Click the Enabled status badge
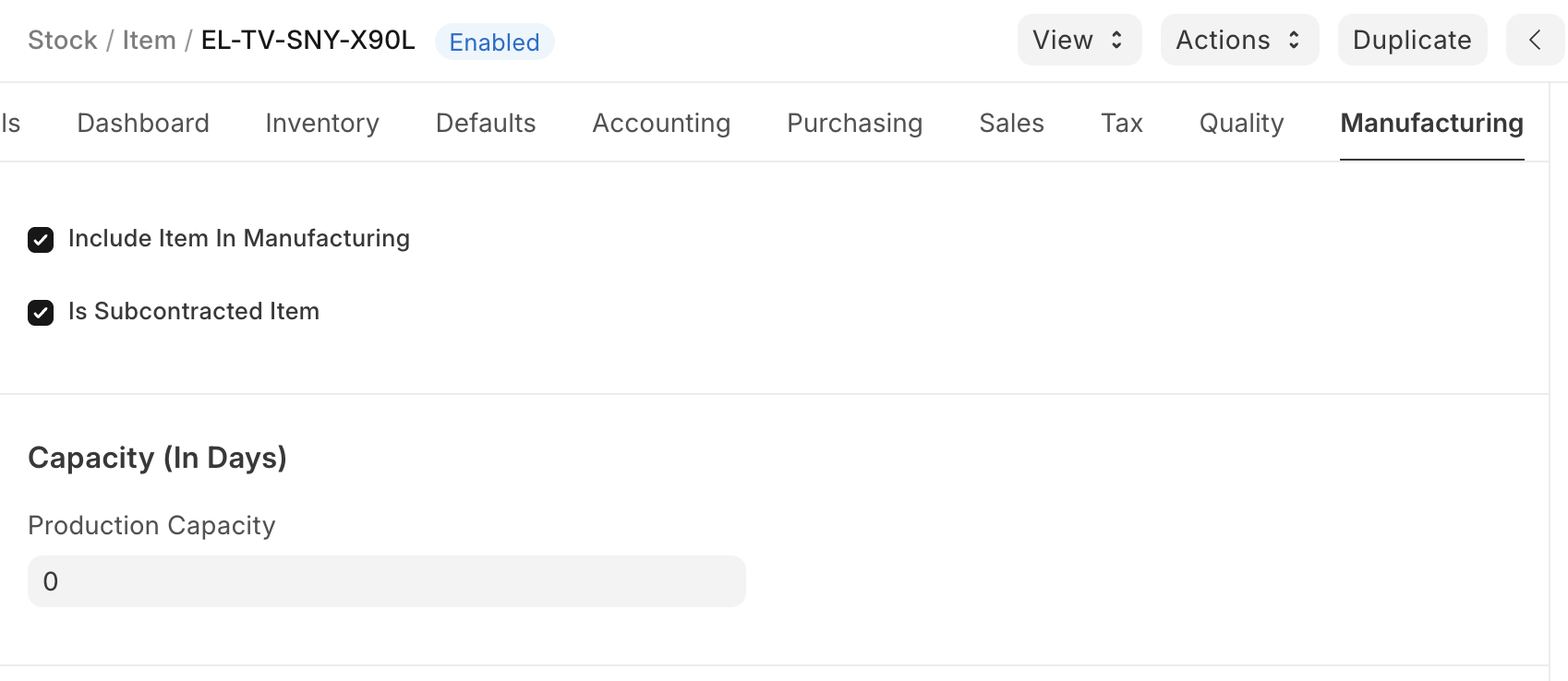This screenshot has width=1568, height=681. click(494, 42)
